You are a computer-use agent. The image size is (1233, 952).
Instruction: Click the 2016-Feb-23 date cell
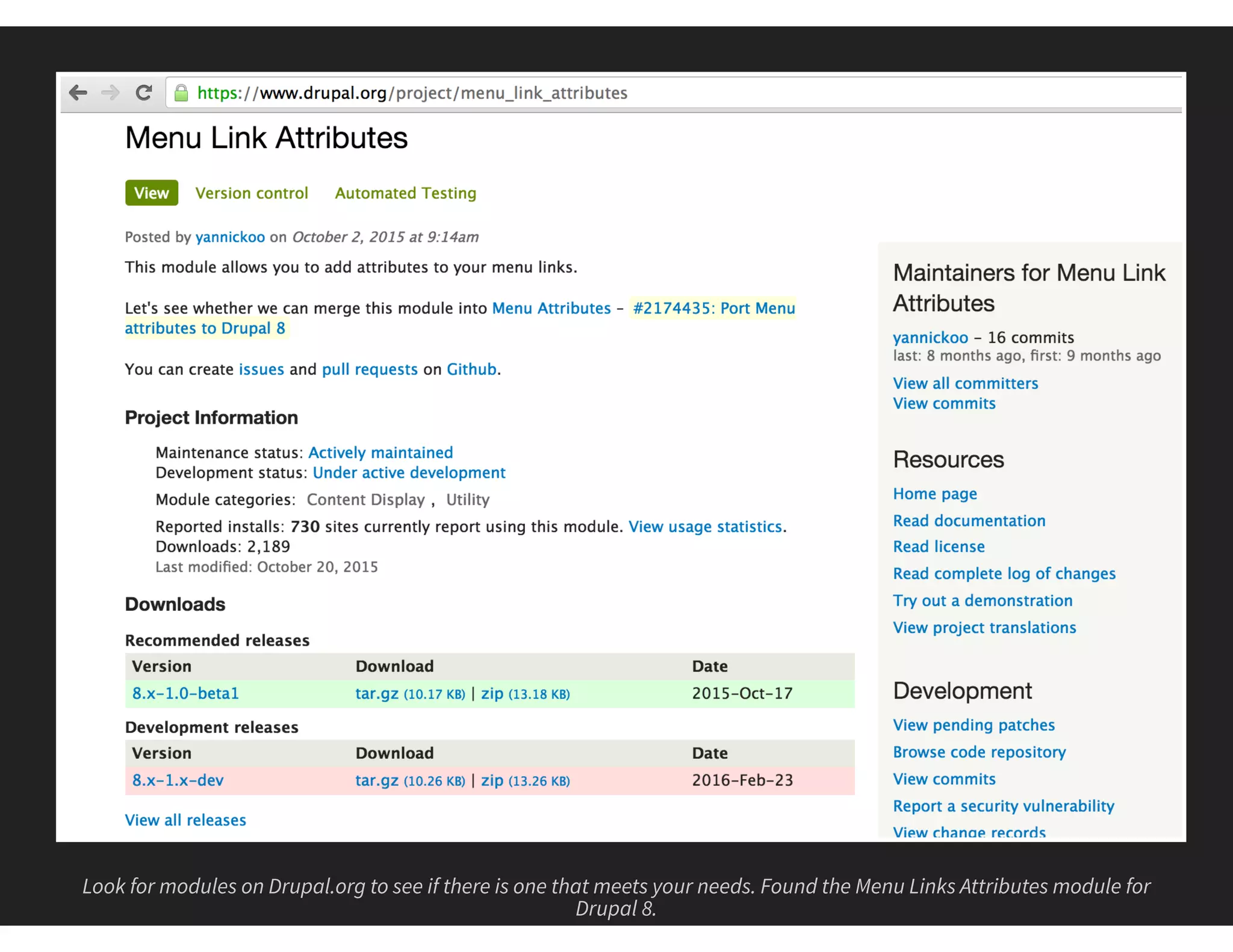(x=742, y=780)
